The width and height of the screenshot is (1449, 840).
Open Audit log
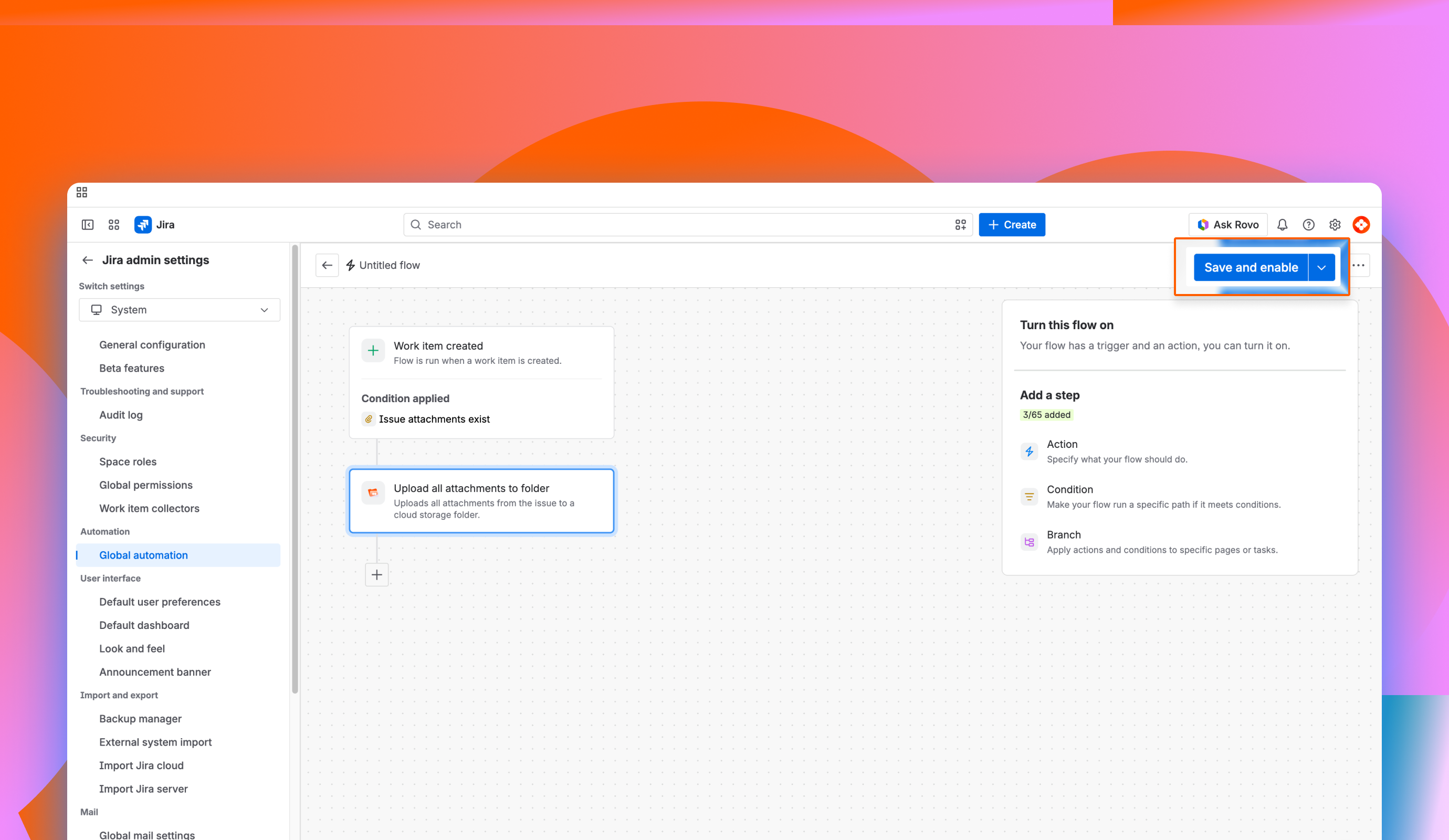(x=121, y=415)
